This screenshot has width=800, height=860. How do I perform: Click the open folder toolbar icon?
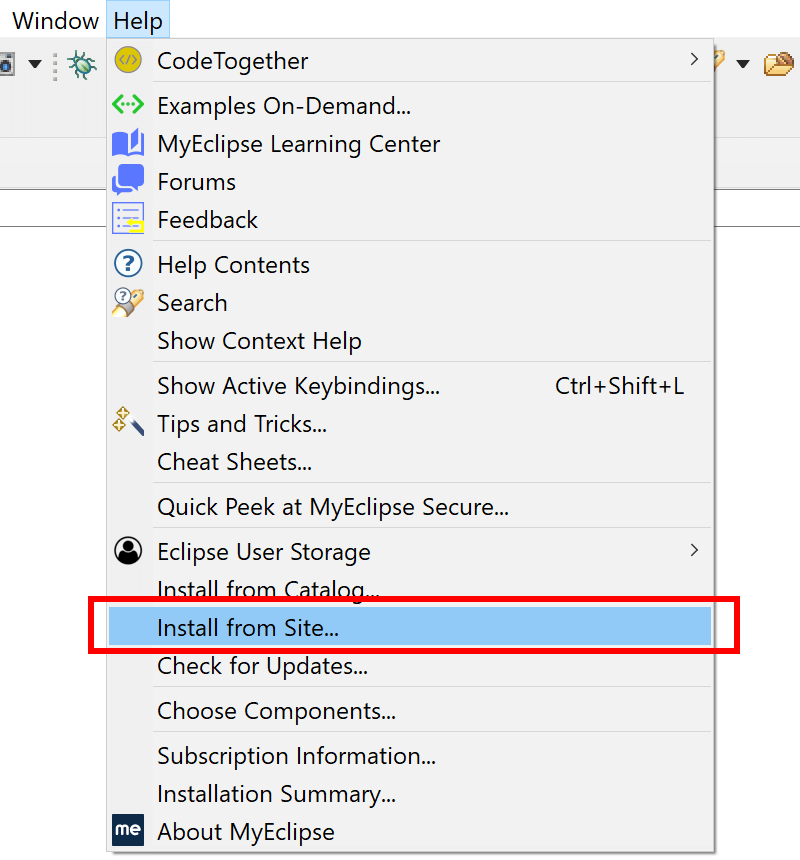[779, 64]
